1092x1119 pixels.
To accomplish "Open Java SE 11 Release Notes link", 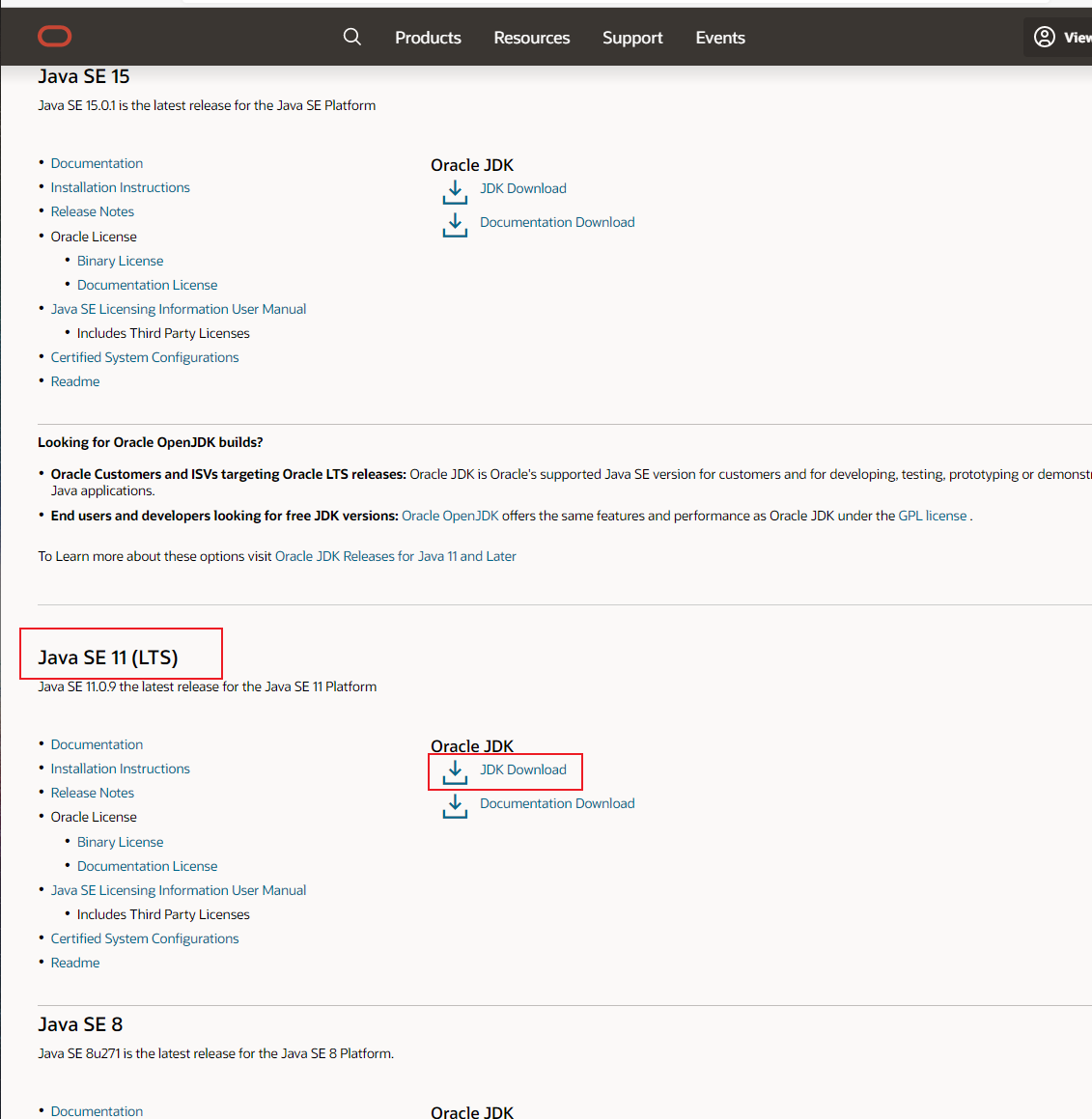I will [93, 793].
